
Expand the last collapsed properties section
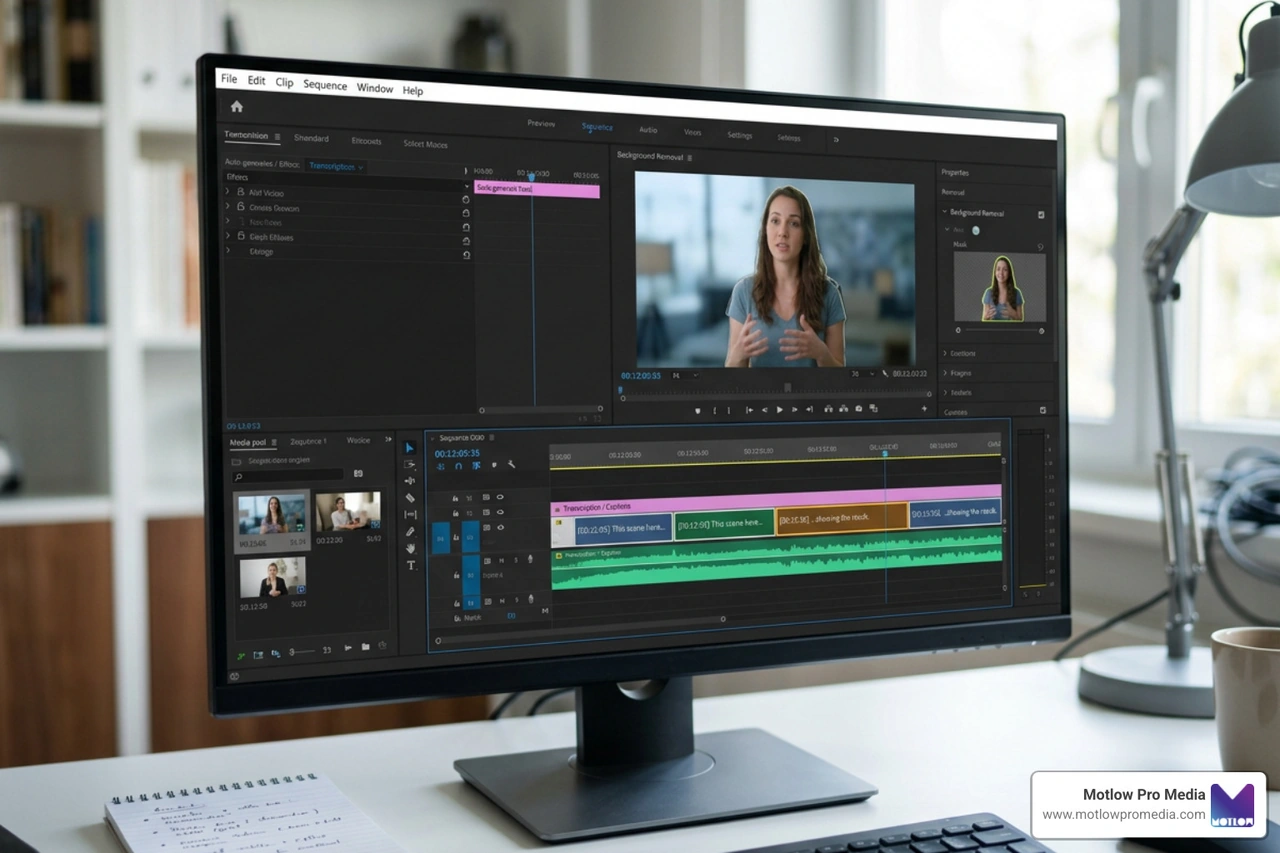(945, 393)
